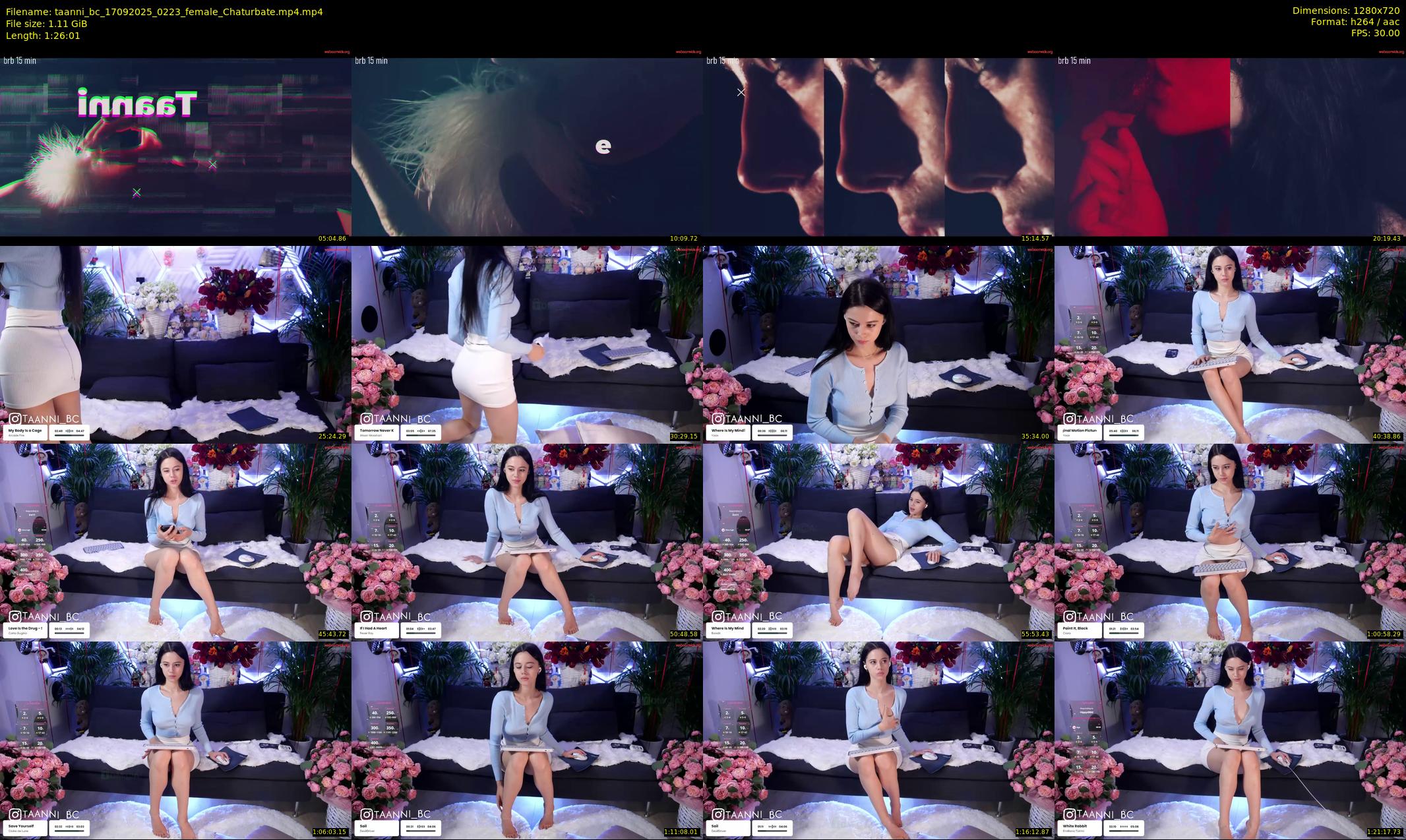Click the mirrored 'Taanni' title in first frame

click(137, 104)
